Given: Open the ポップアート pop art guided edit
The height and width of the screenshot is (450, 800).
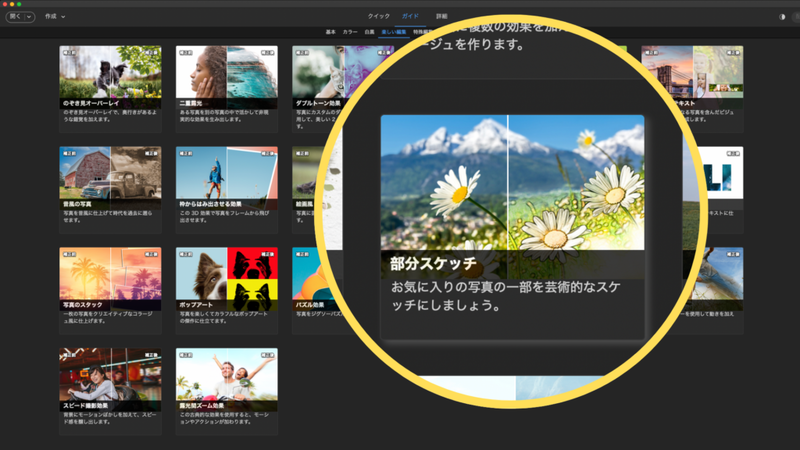Looking at the screenshot, I should (227, 291).
